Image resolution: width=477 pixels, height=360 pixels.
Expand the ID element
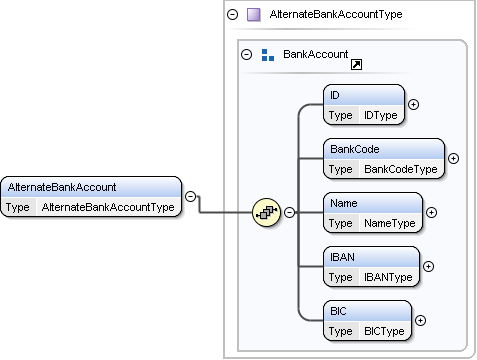pyautogui.click(x=413, y=105)
